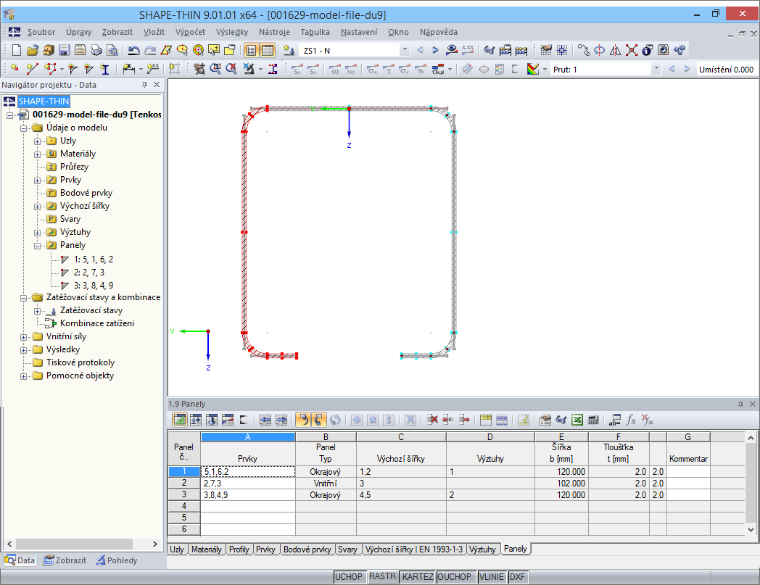The width and height of the screenshot is (760, 585).
Task: Open the Soubor menu
Action: click(x=41, y=32)
